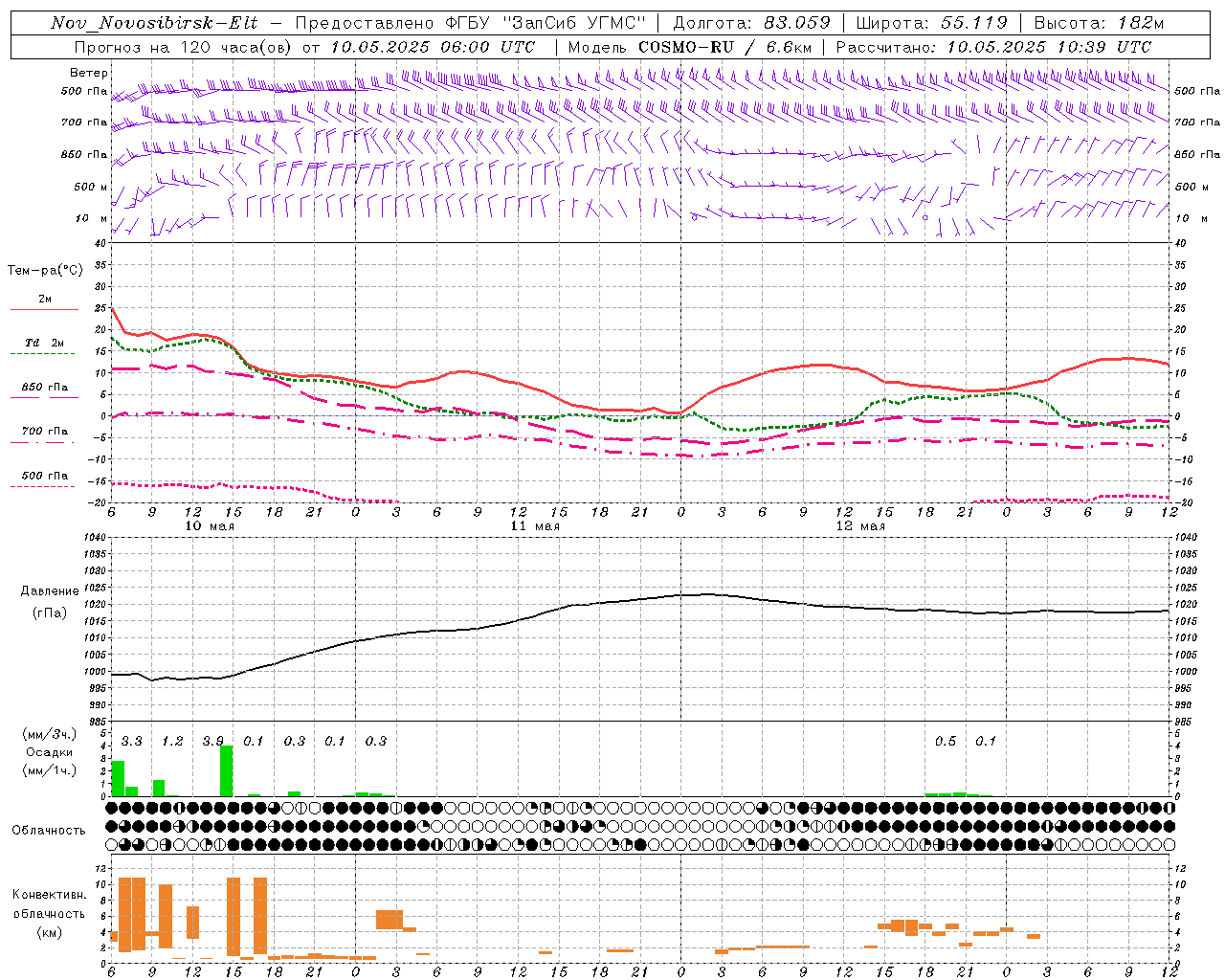1225x980 pixels.
Task: Click the 1.2 precipitation total value
Action: (x=172, y=742)
